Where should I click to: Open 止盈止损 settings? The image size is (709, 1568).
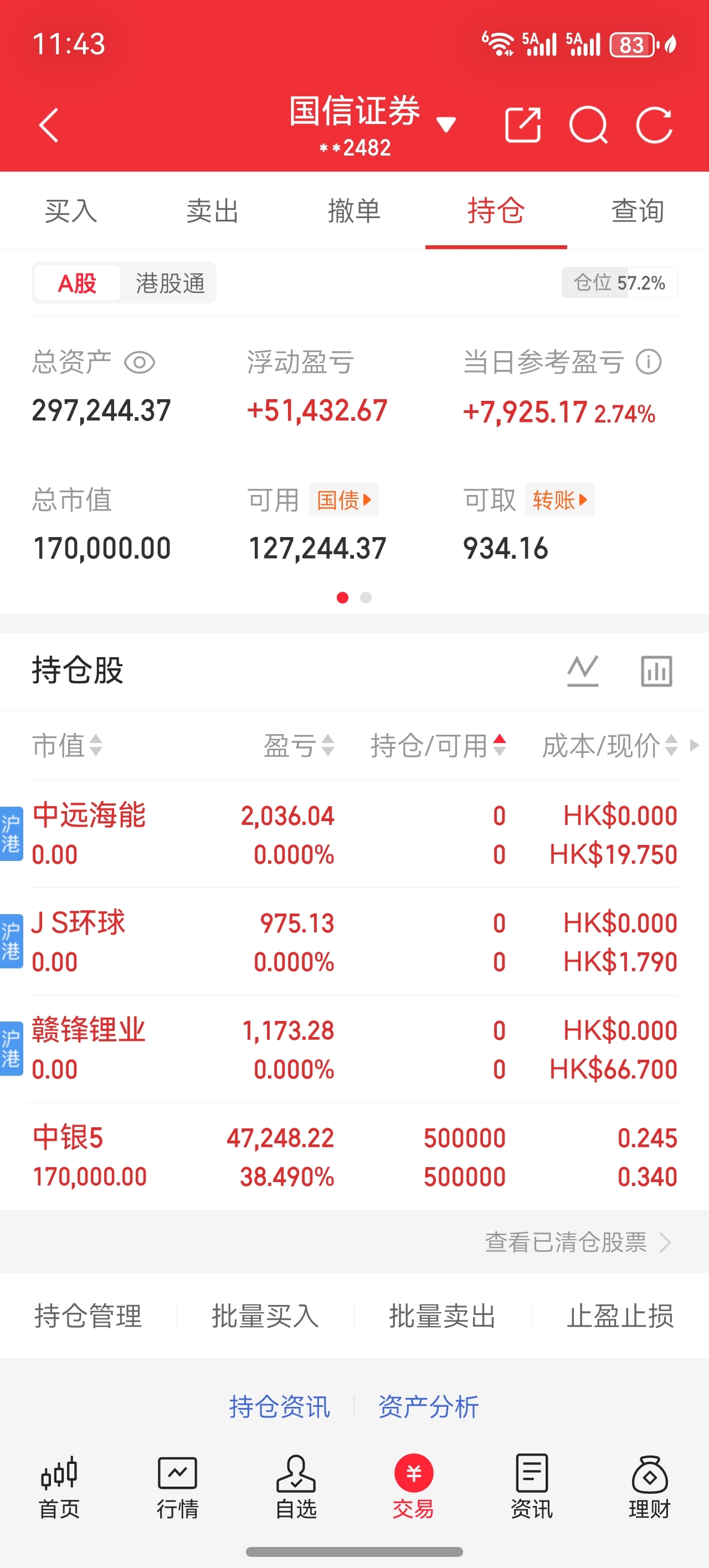pyautogui.click(x=620, y=1316)
